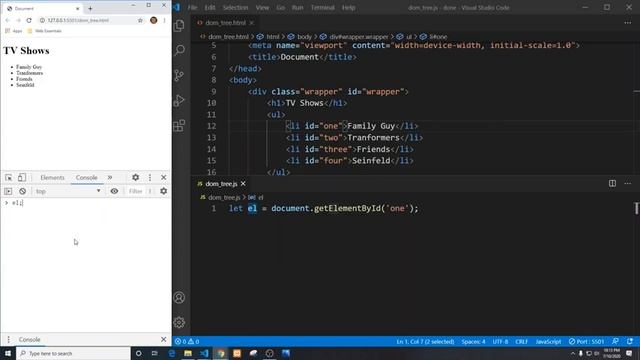Click the Live Server Port 5501 status item
Viewport: 640px width, 360px height.
587,342
